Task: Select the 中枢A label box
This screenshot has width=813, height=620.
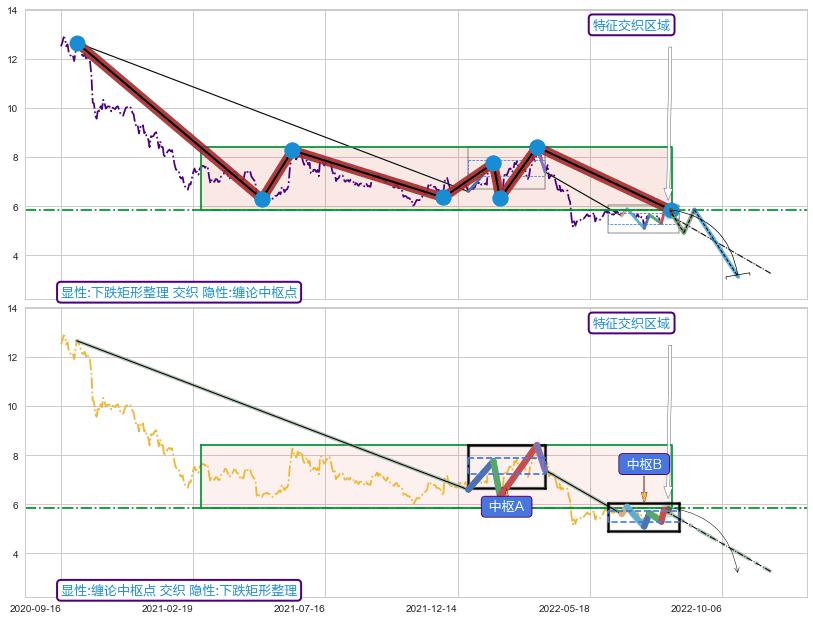Action: [x=506, y=507]
